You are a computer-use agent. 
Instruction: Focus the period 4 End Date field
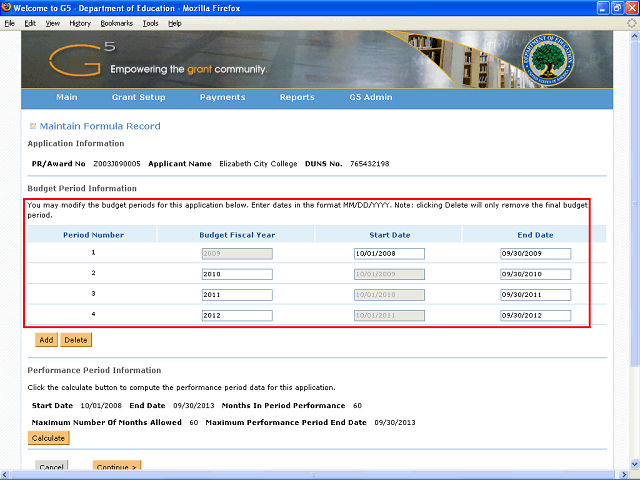point(535,316)
